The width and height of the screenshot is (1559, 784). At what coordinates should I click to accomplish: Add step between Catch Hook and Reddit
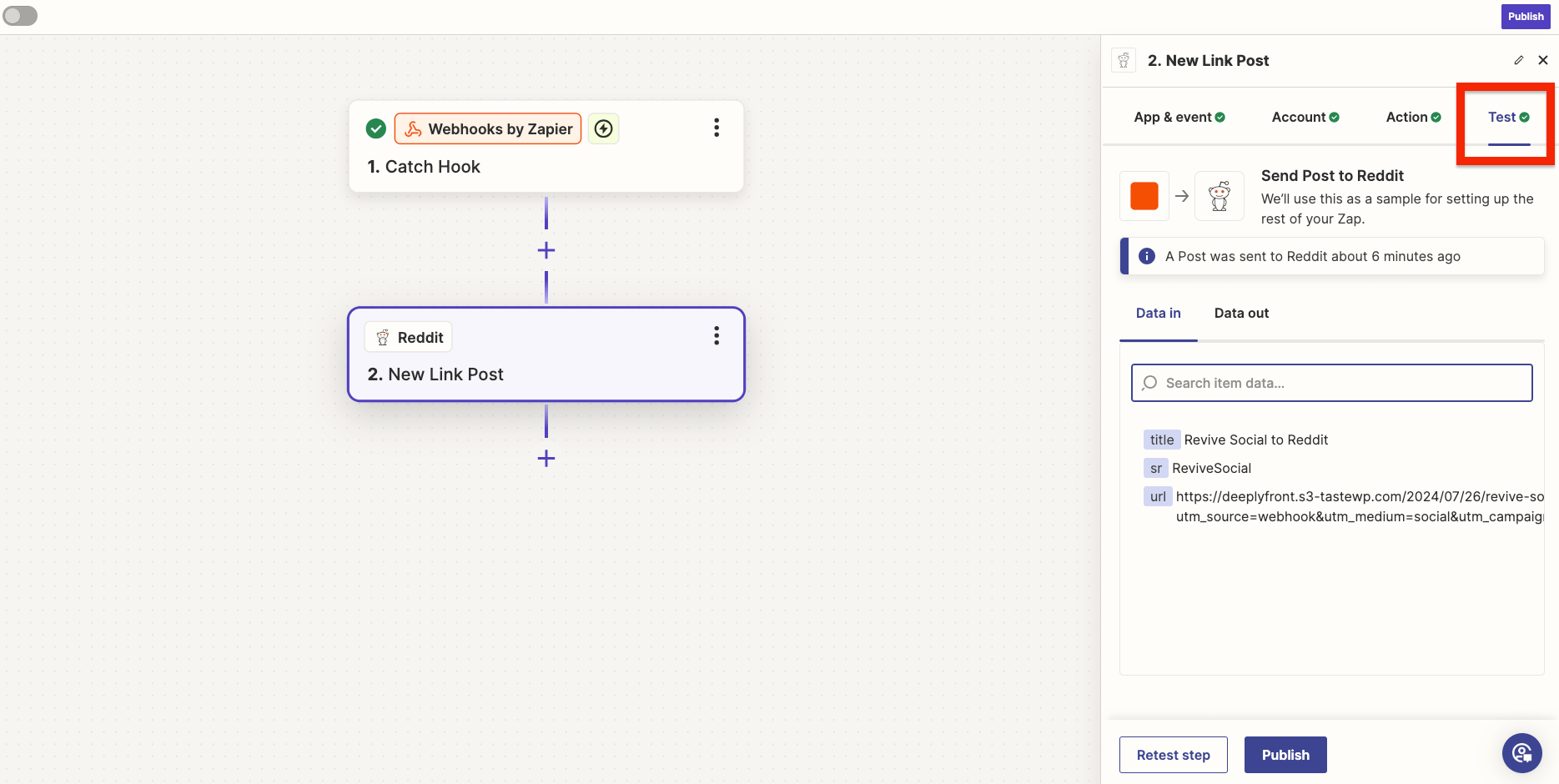tap(546, 250)
